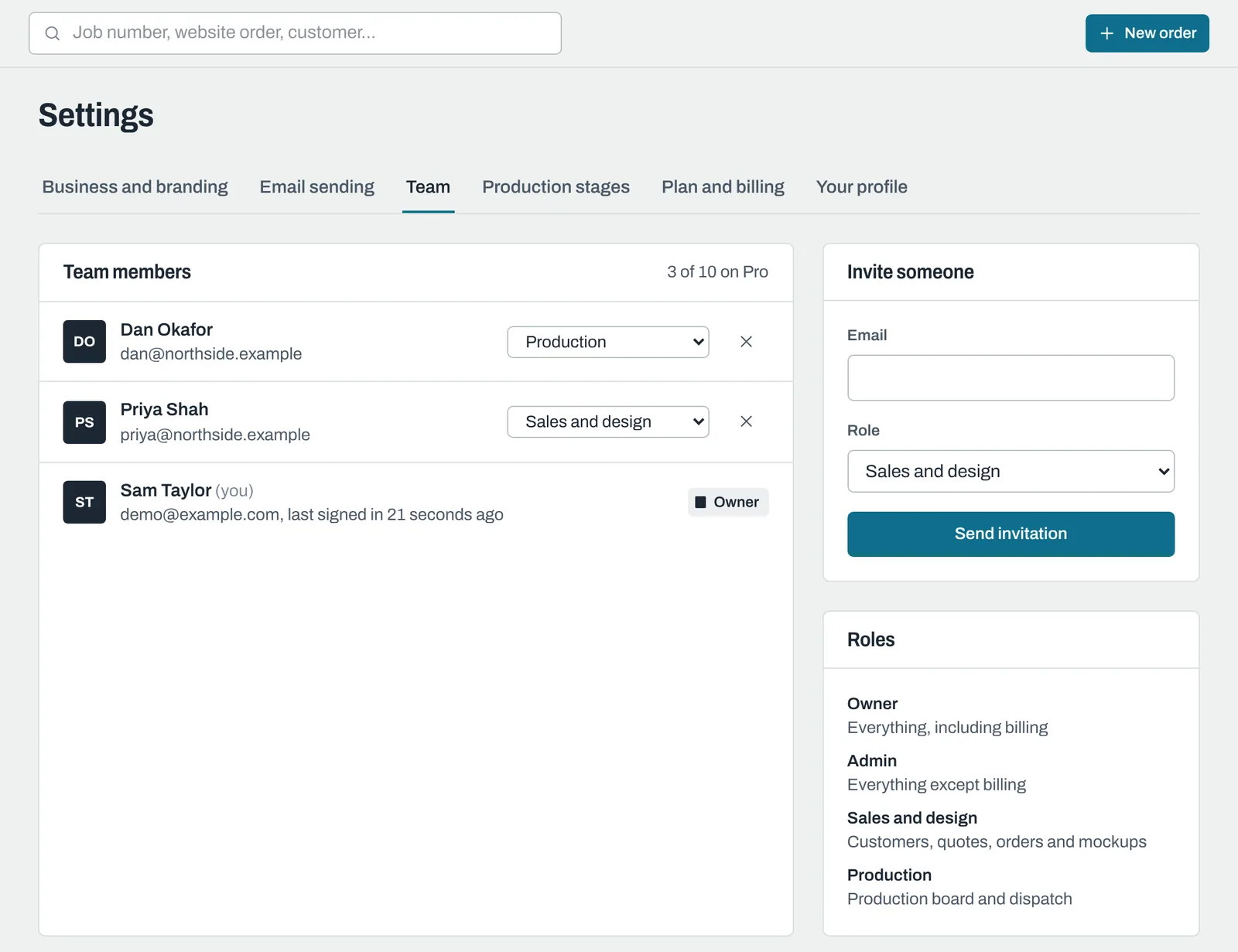Image resolution: width=1238 pixels, height=952 pixels.
Task: Go to Production stages tab
Action: 556,187
